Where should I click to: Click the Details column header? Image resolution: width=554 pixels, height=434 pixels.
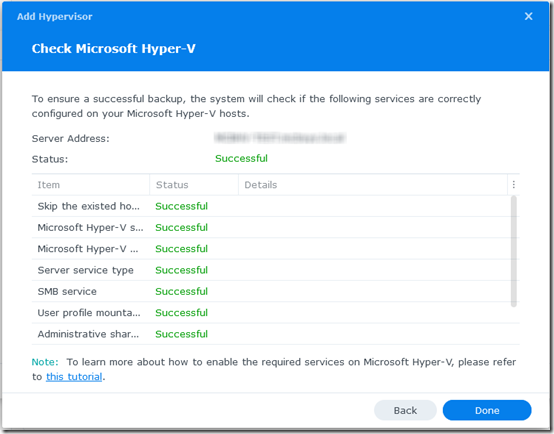point(373,185)
